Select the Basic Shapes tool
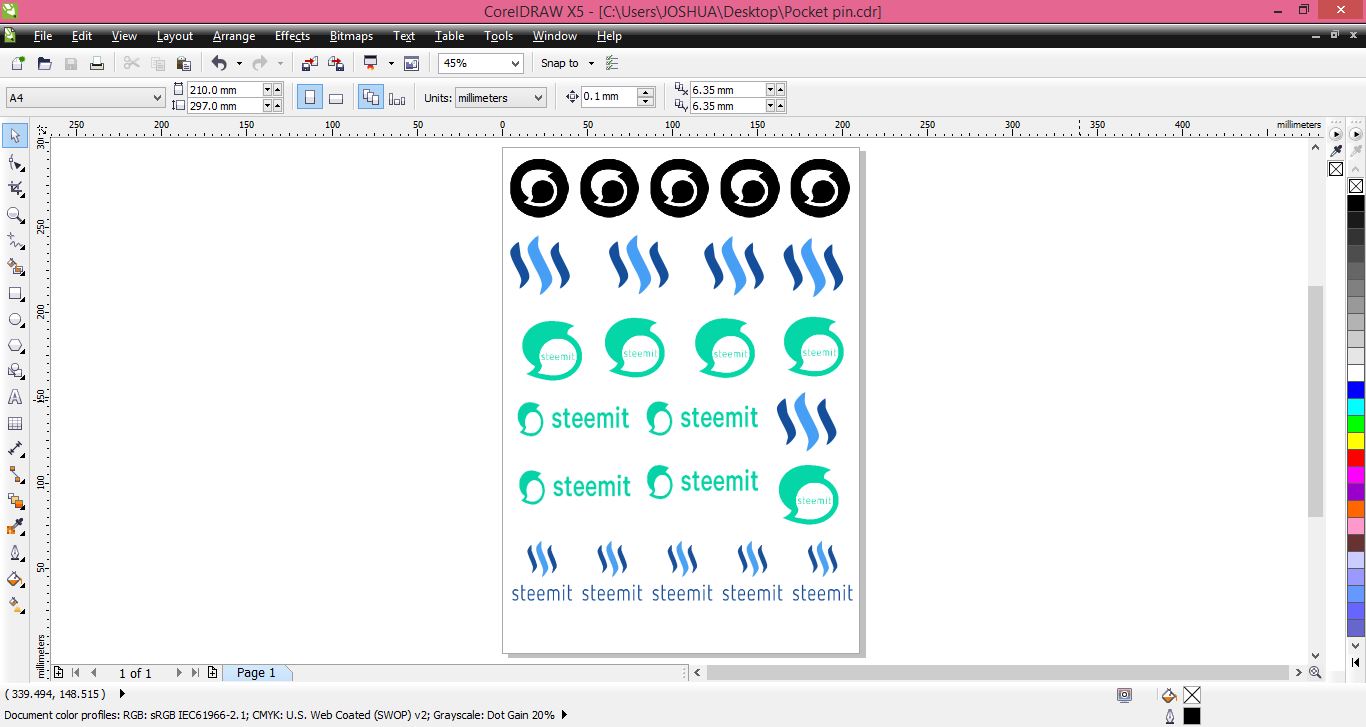Screen dimensions: 1366x727 point(15,371)
